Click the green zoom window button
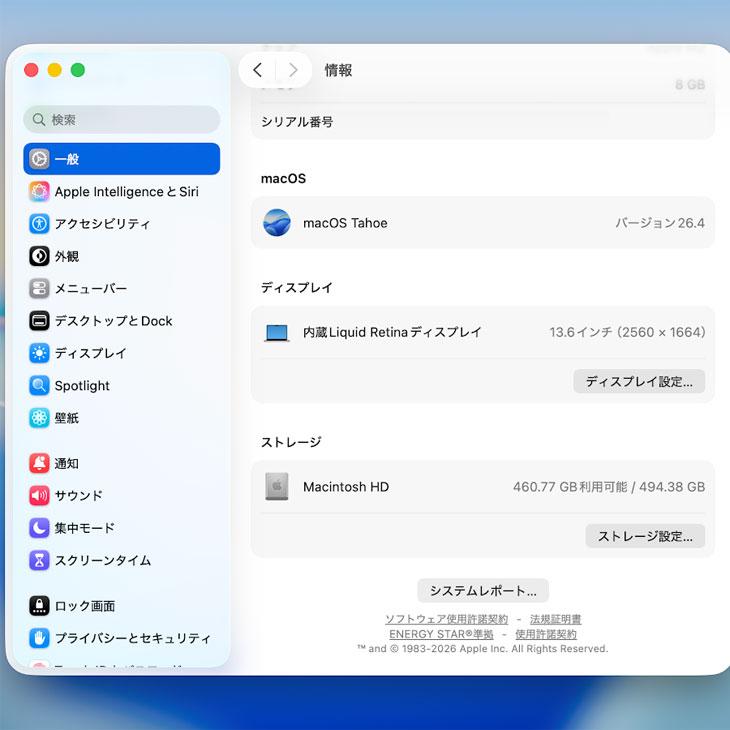 [x=78, y=70]
